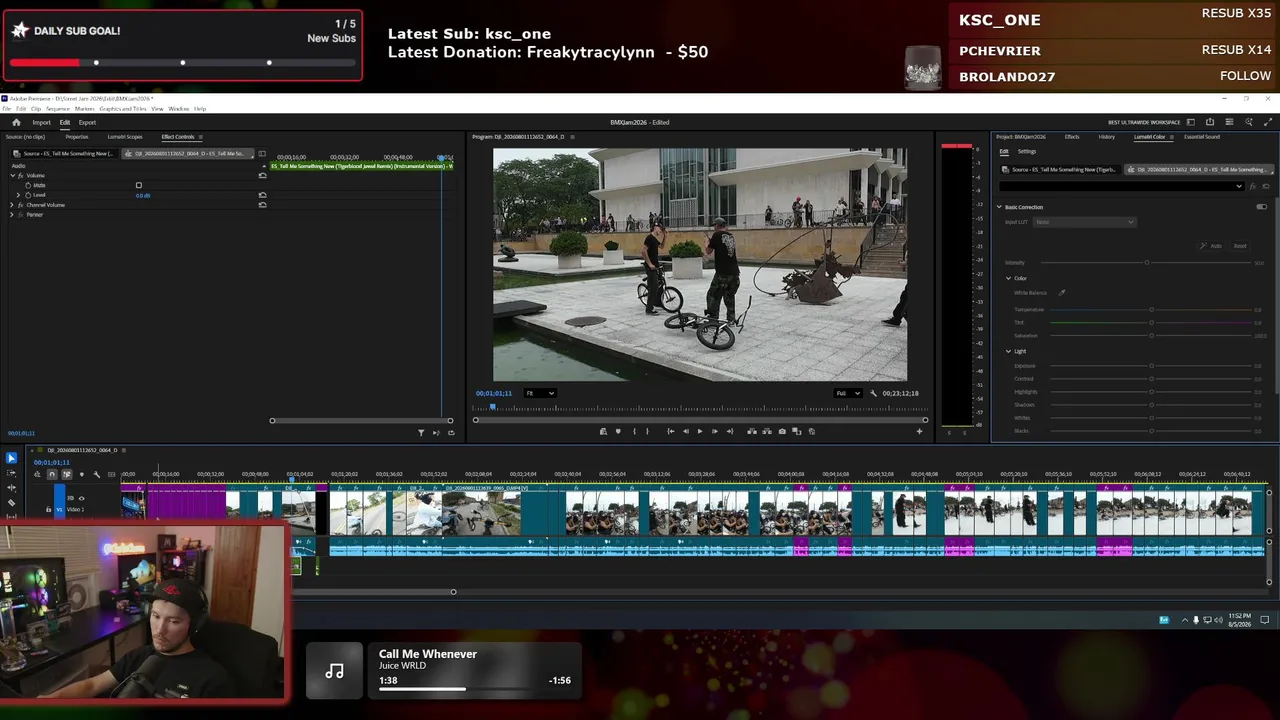Adjust the Temperature slider
Viewport: 1280px width, 720px height.
(x=1150, y=310)
